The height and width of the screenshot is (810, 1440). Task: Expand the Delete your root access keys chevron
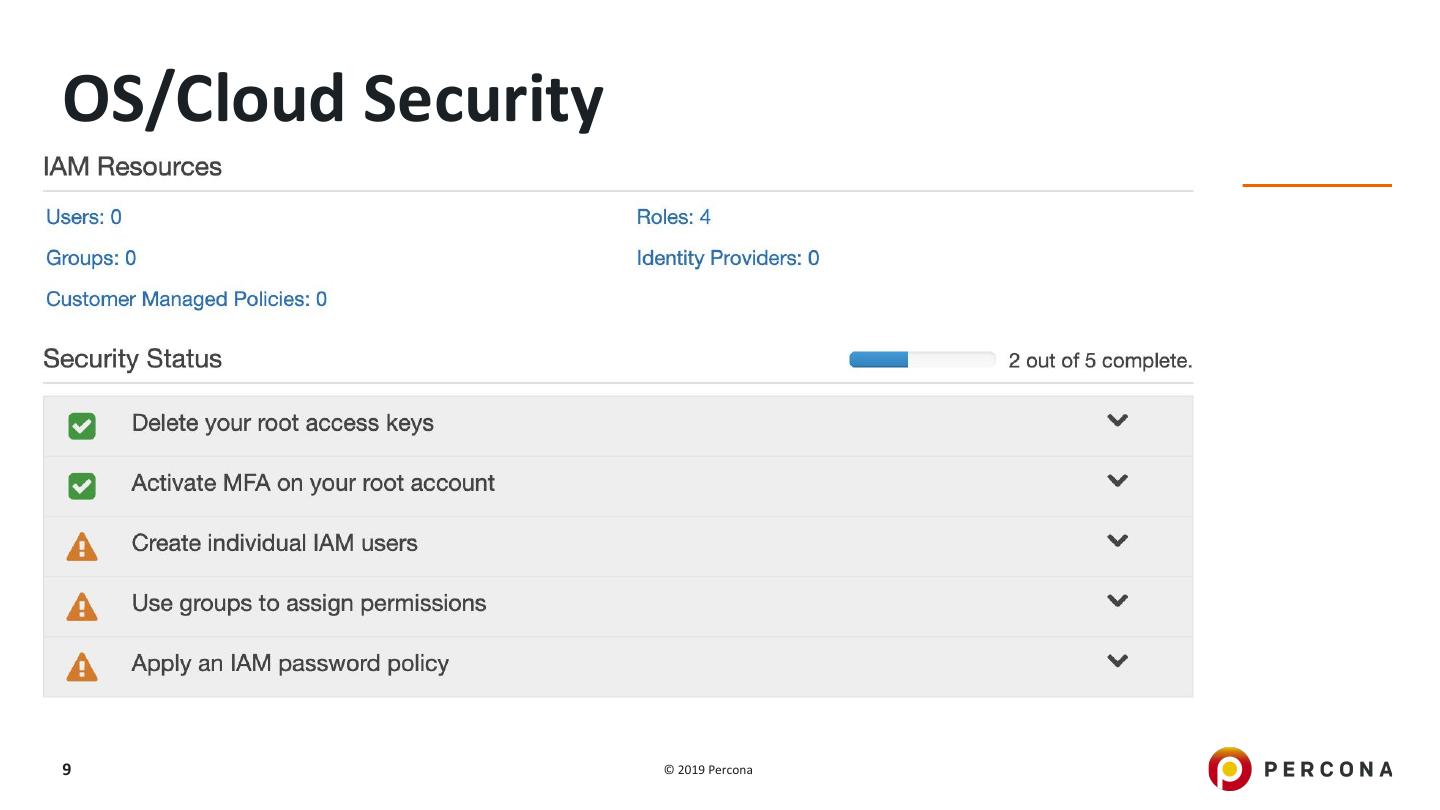pos(1117,421)
